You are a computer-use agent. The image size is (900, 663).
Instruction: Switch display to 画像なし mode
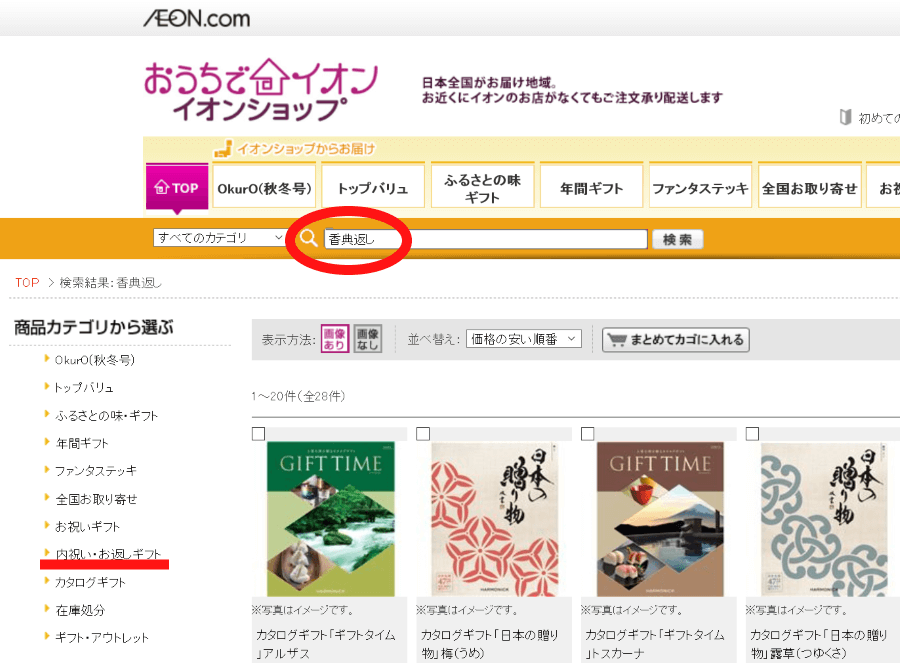[367, 339]
